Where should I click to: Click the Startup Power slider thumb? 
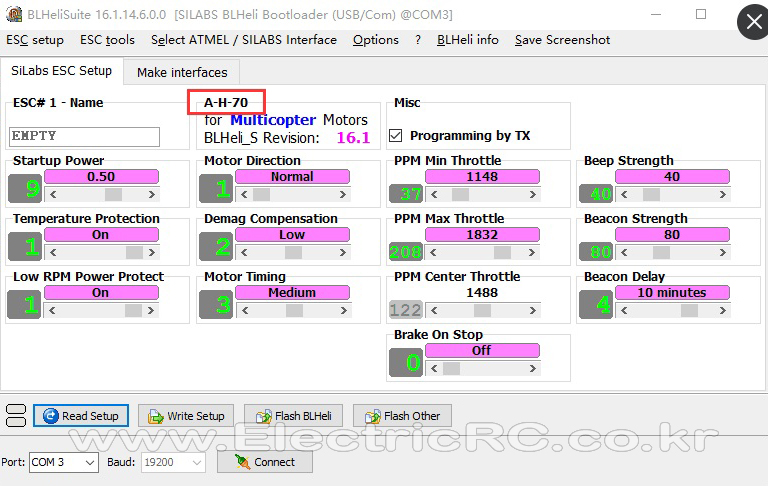pyautogui.click(x=113, y=194)
